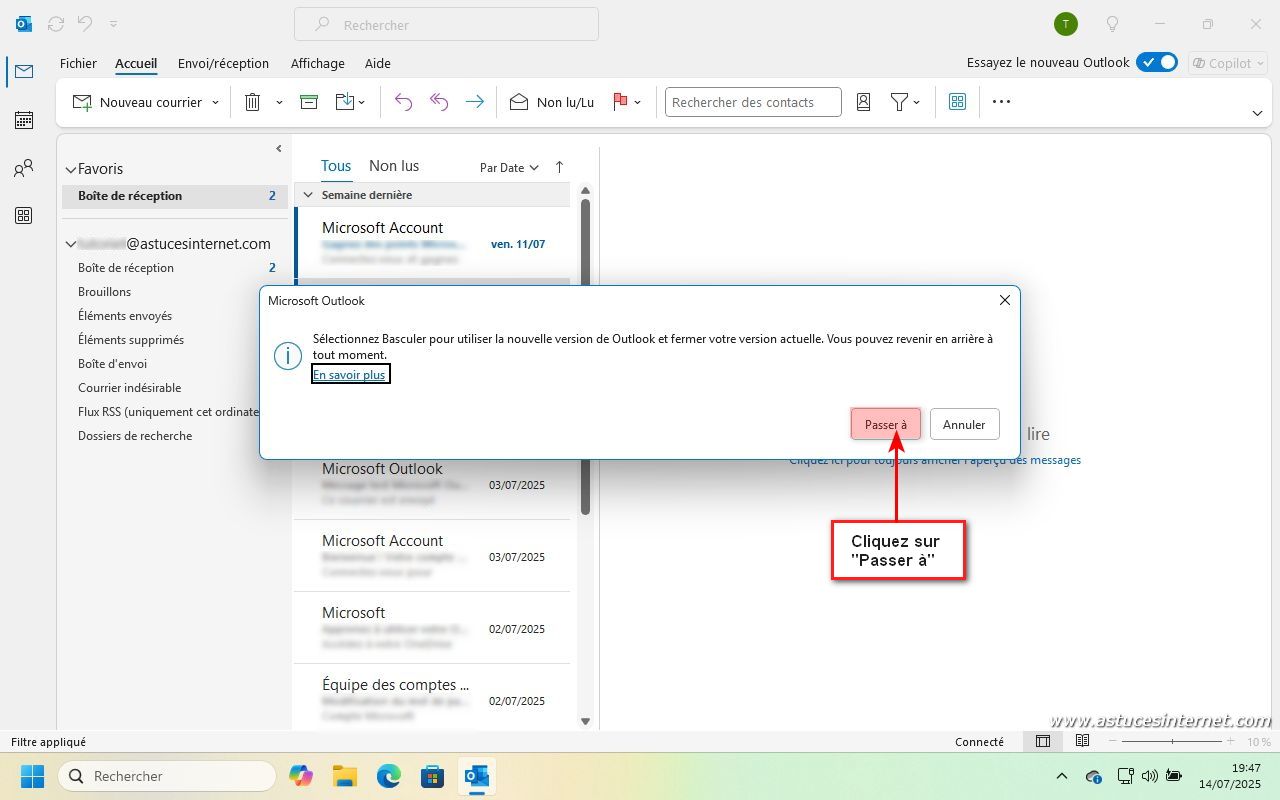
Task: Switch to normal view in the status bar
Action: click(1043, 741)
